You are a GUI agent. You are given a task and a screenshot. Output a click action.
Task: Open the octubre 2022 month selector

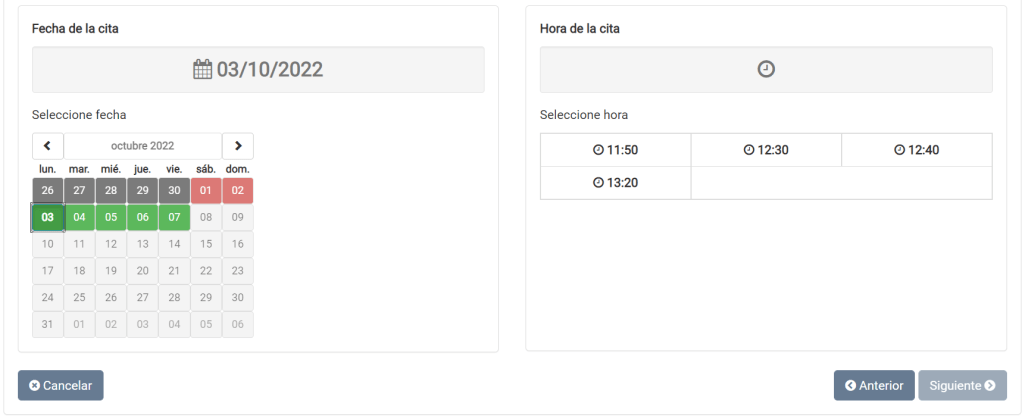[142, 146]
